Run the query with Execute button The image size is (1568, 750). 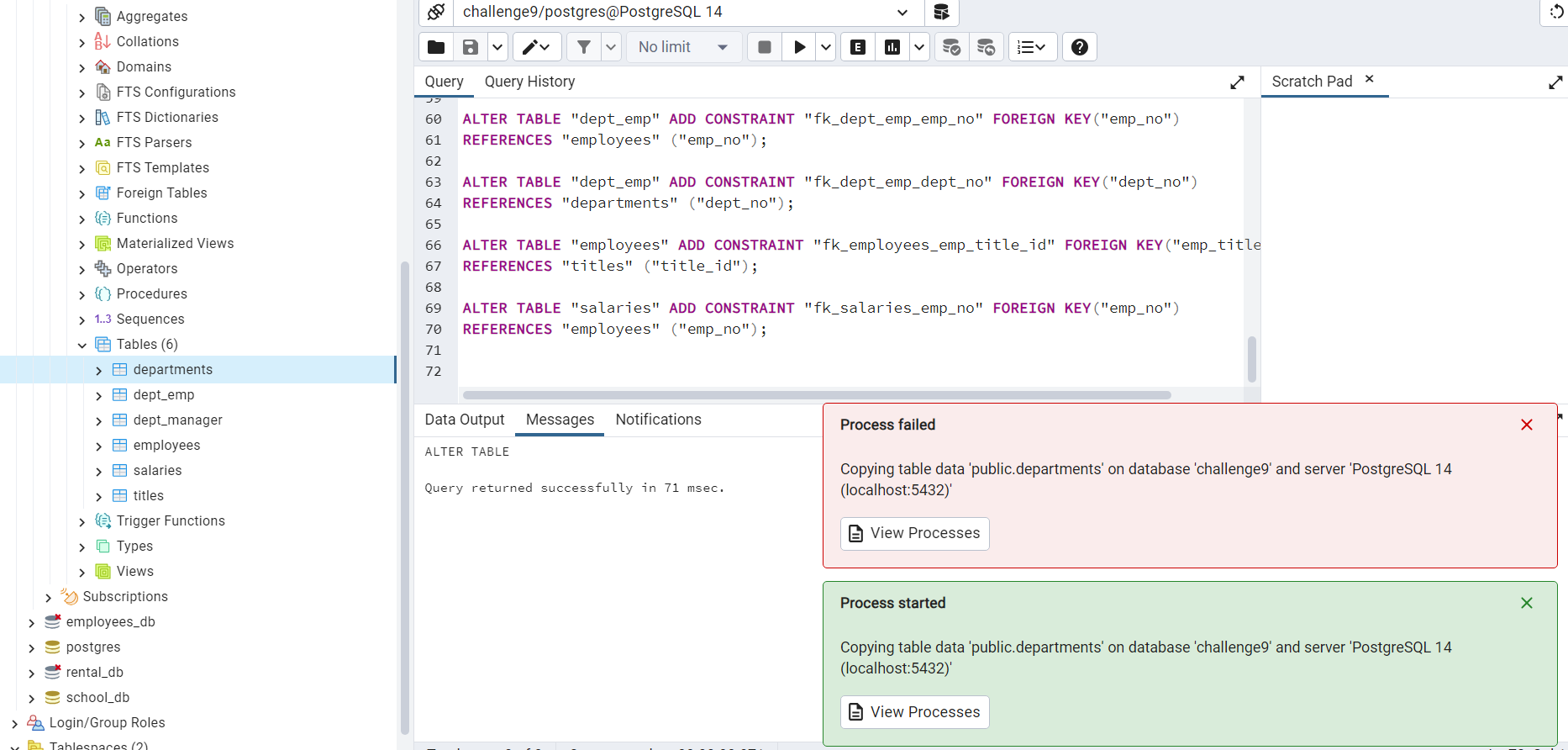click(799, 47)
